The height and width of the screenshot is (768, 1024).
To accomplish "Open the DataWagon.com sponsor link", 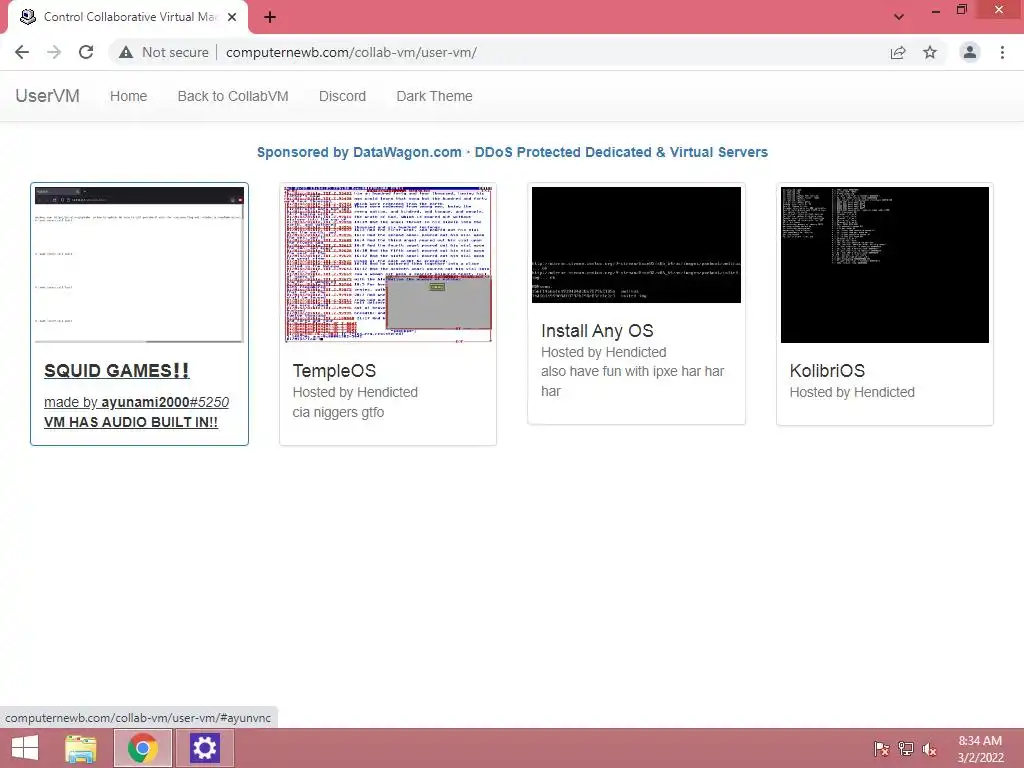I will (512, 152).
